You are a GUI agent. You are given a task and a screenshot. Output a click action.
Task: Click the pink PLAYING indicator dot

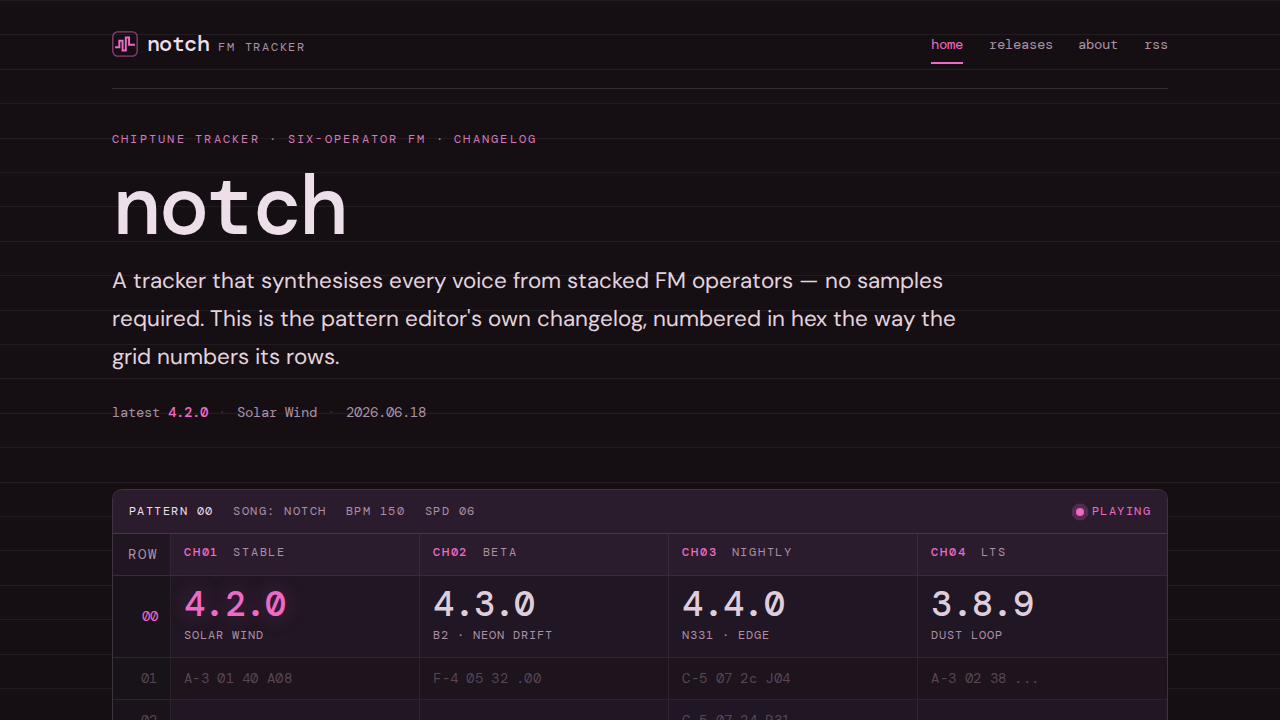(1080, 512)
